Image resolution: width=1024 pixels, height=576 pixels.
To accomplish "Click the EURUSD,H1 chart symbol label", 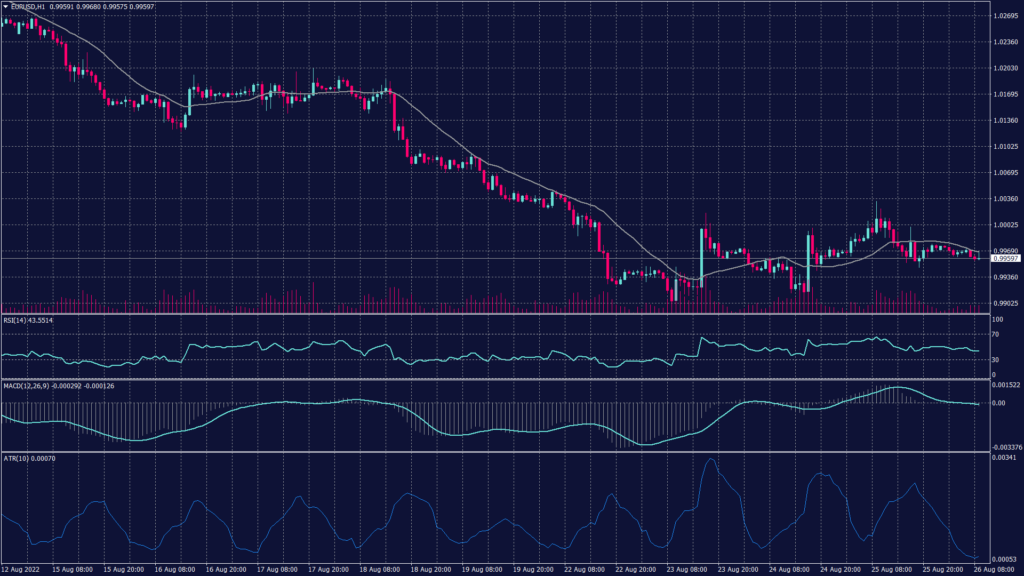I will tap(27, 6).
